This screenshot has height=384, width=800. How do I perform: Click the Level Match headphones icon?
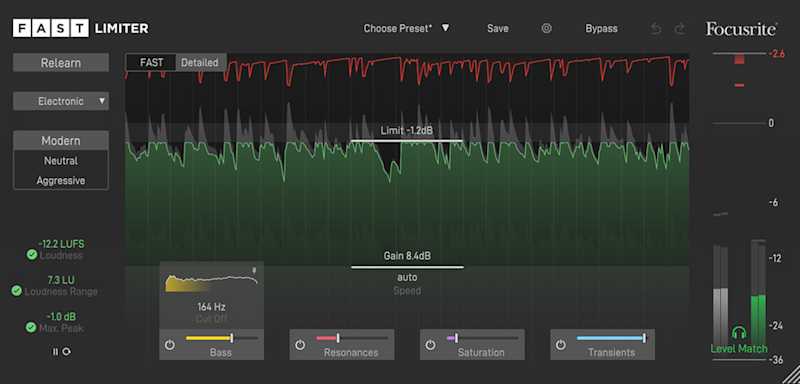pos(739,334)
